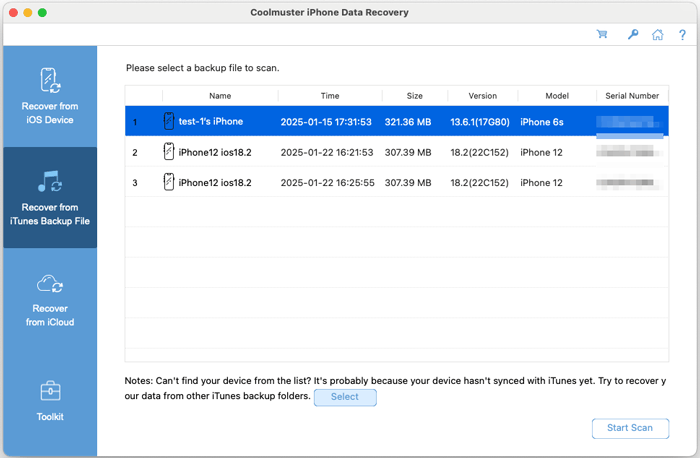Click 18.2(22C152) version in row 3

point(479,183)
